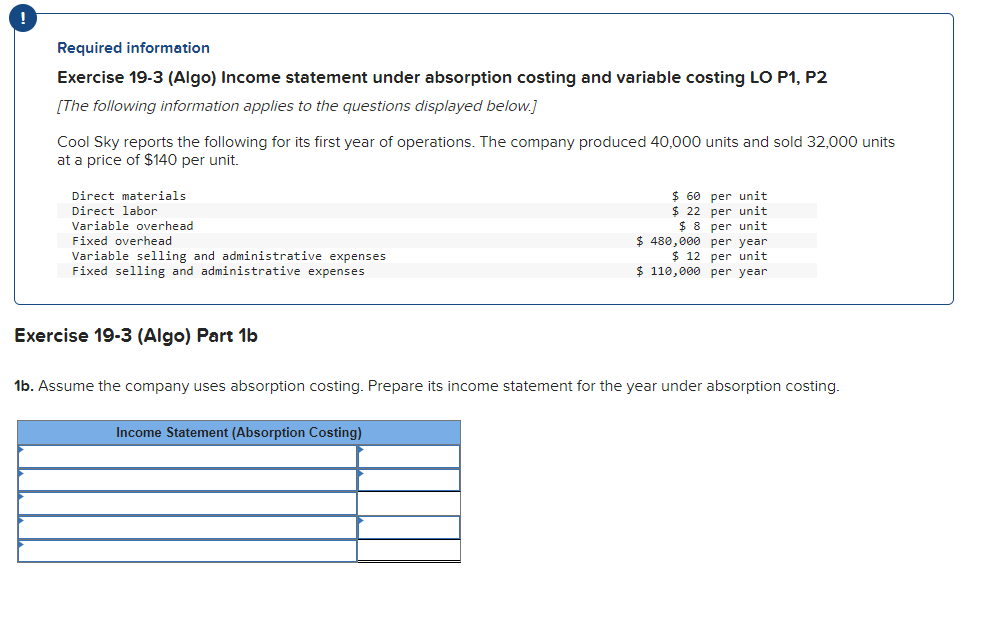This screenshot has height=634, width=1003.
Task: Open the first income statement label dropdown
Action: 20,455
